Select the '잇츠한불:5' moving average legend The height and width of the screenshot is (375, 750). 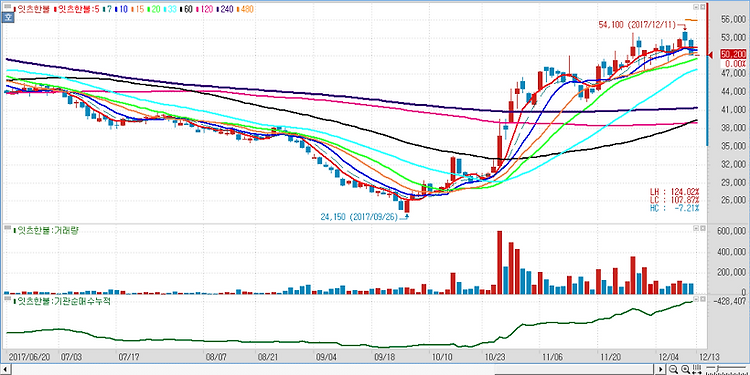pos(77,9)
